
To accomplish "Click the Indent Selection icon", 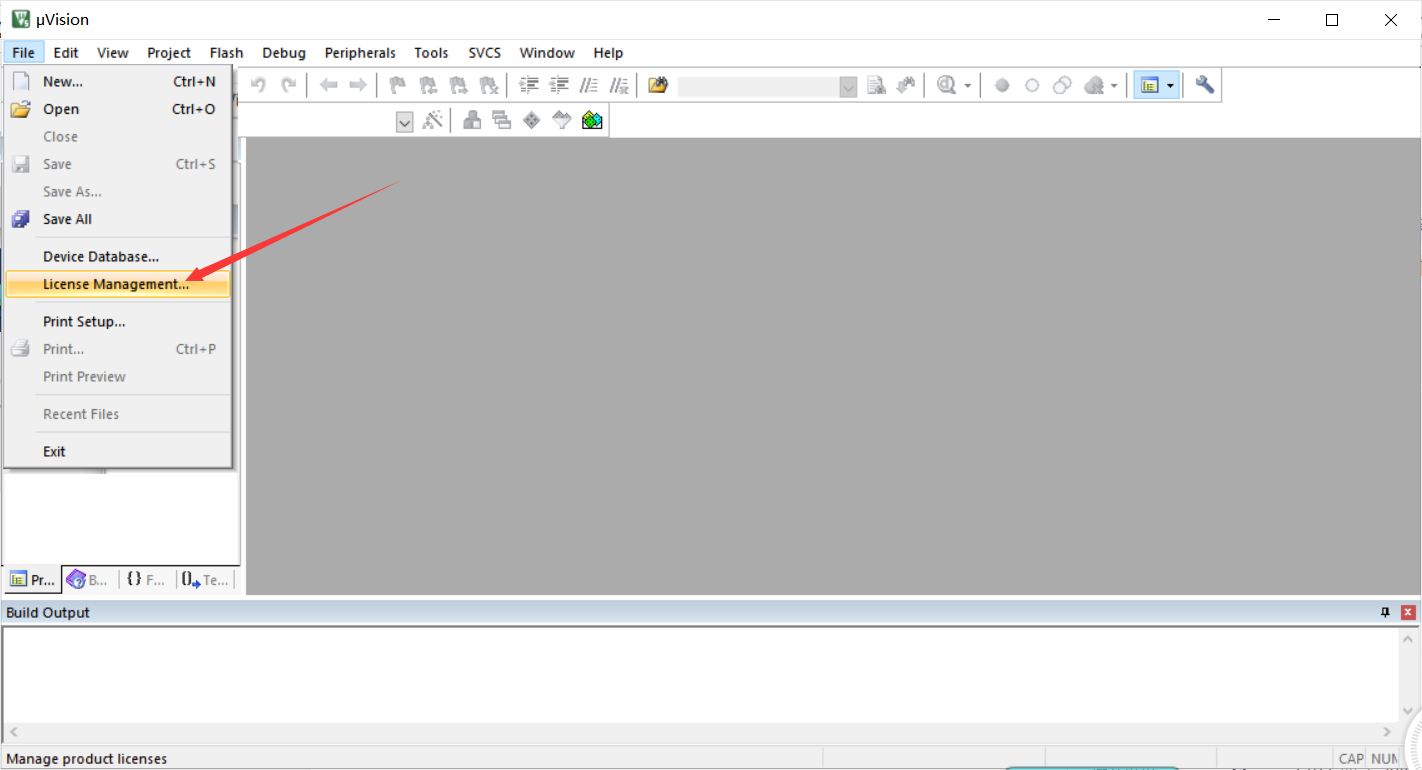I will 529,85.
